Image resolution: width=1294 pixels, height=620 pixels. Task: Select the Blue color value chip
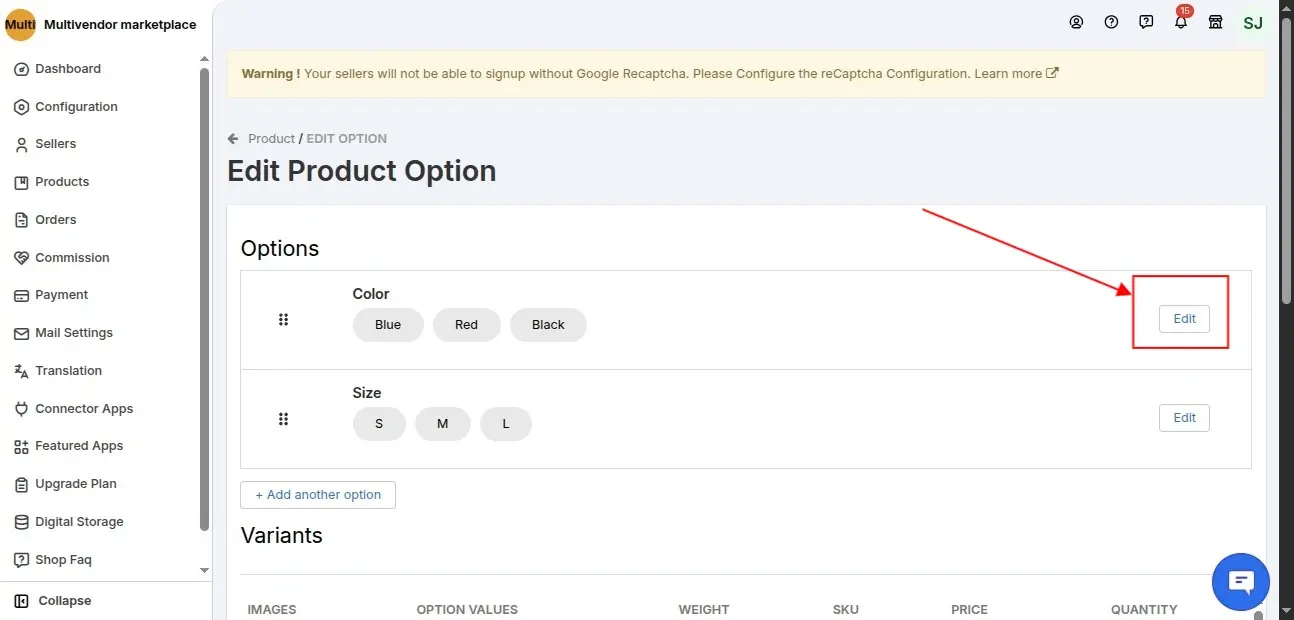click(388, 325)
